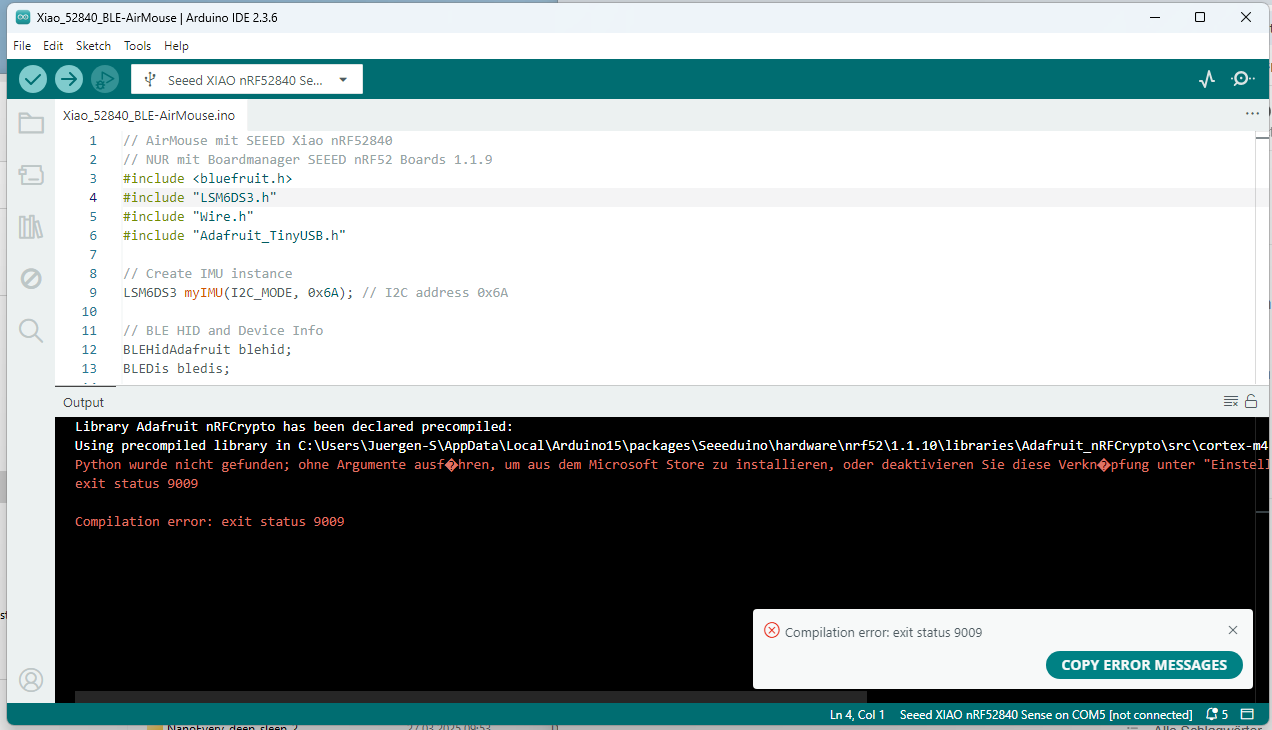The width and height of the screenshot is (1272, 730).
Task: Open the account profile icon in sidebar
Action: click(31, 680)
